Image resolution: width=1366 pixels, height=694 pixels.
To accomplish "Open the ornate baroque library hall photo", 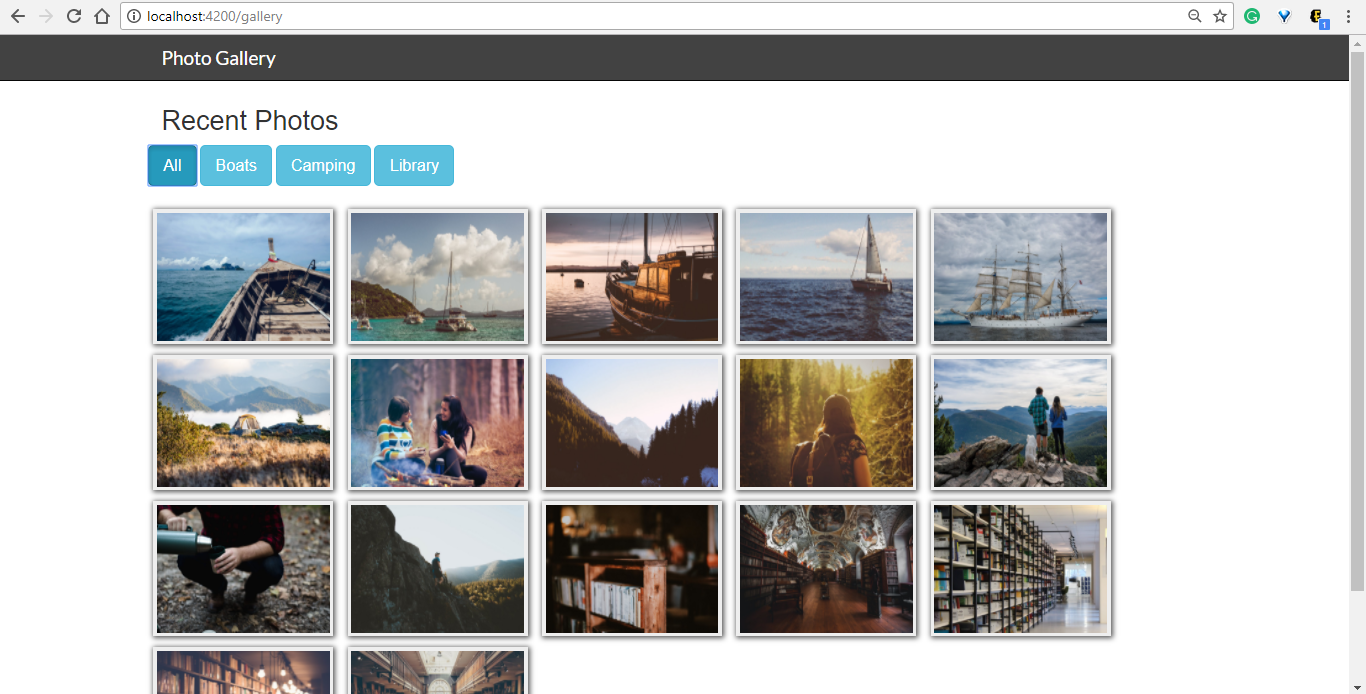I will 826,569.
